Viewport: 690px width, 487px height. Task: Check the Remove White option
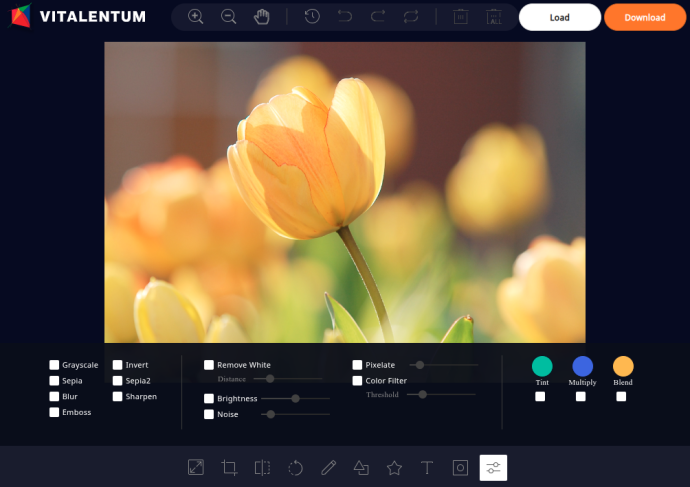(209, 365)
